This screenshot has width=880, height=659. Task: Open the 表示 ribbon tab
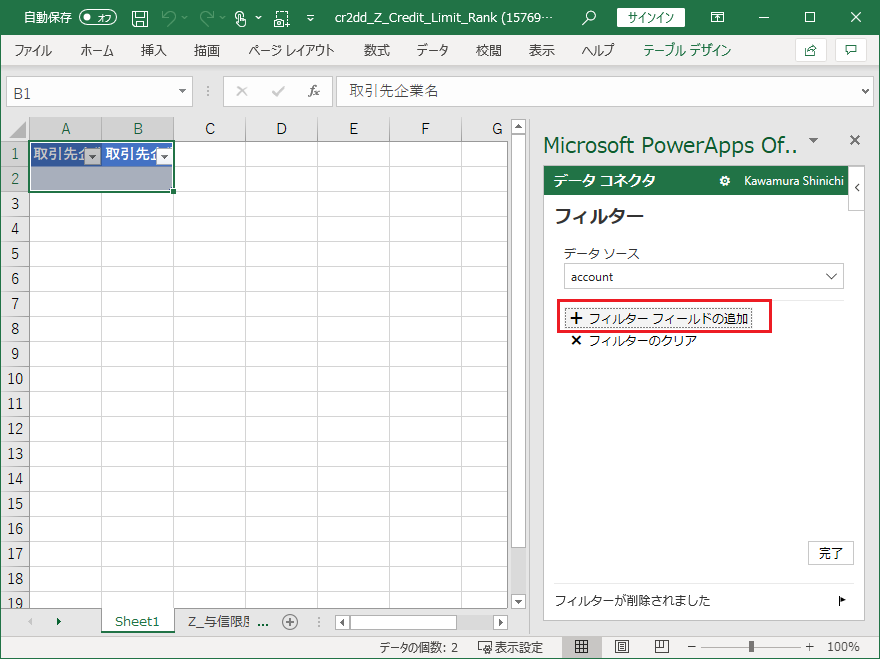click(542, 51)
